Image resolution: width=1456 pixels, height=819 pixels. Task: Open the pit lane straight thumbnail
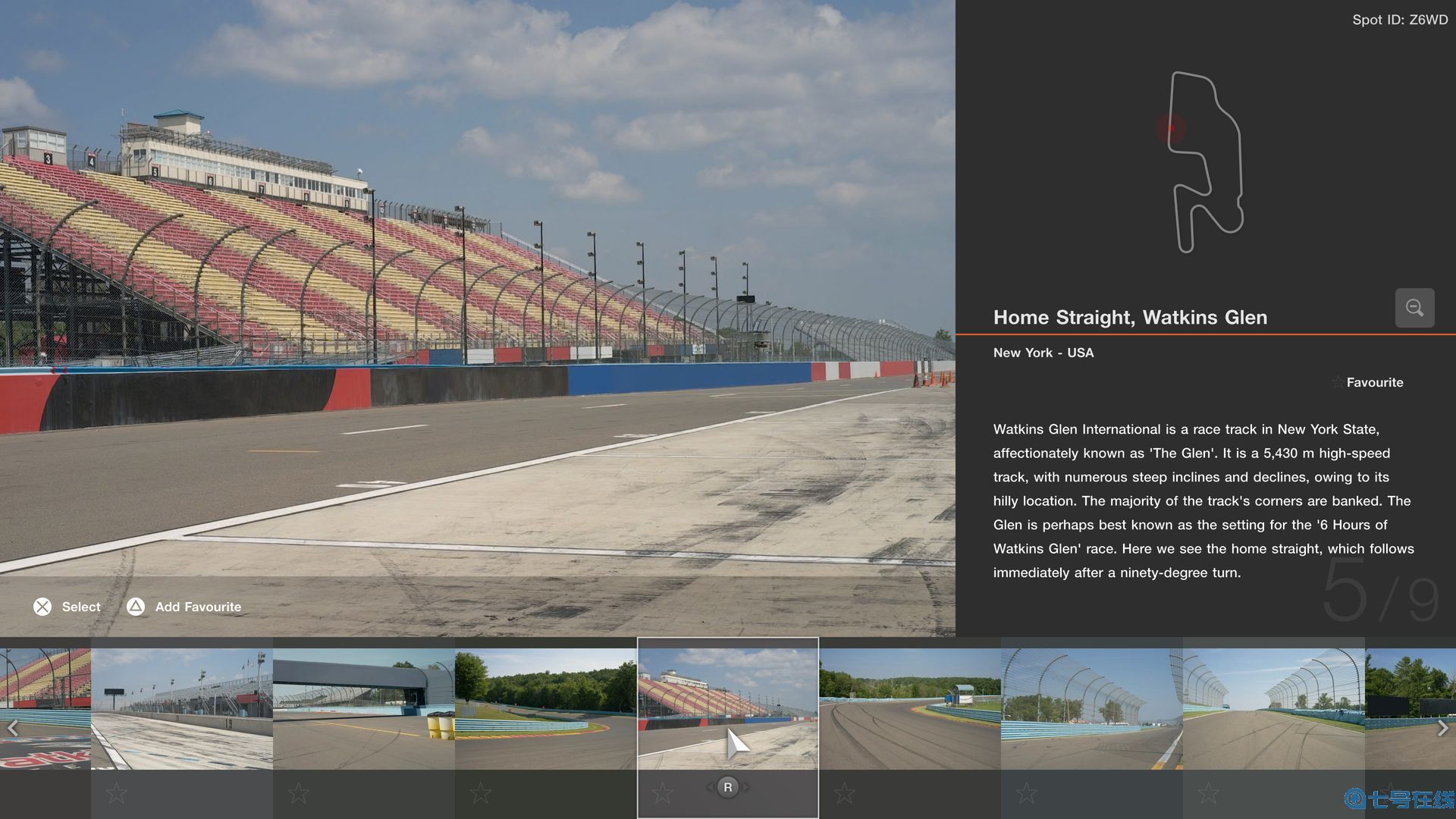click(182, 708)
